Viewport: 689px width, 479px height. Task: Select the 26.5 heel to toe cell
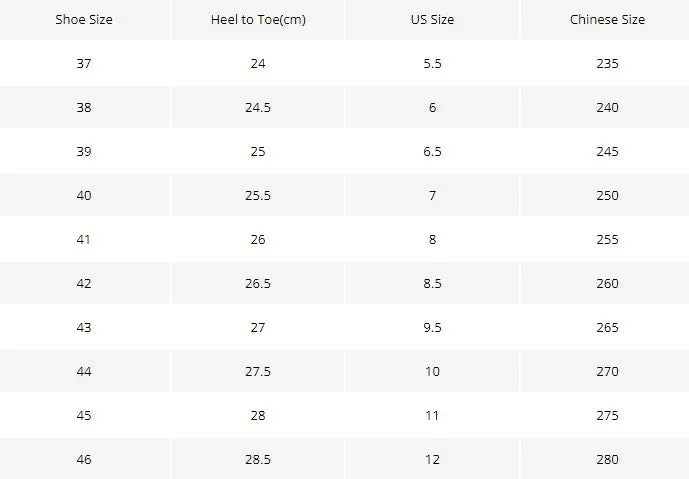point(258,283)
